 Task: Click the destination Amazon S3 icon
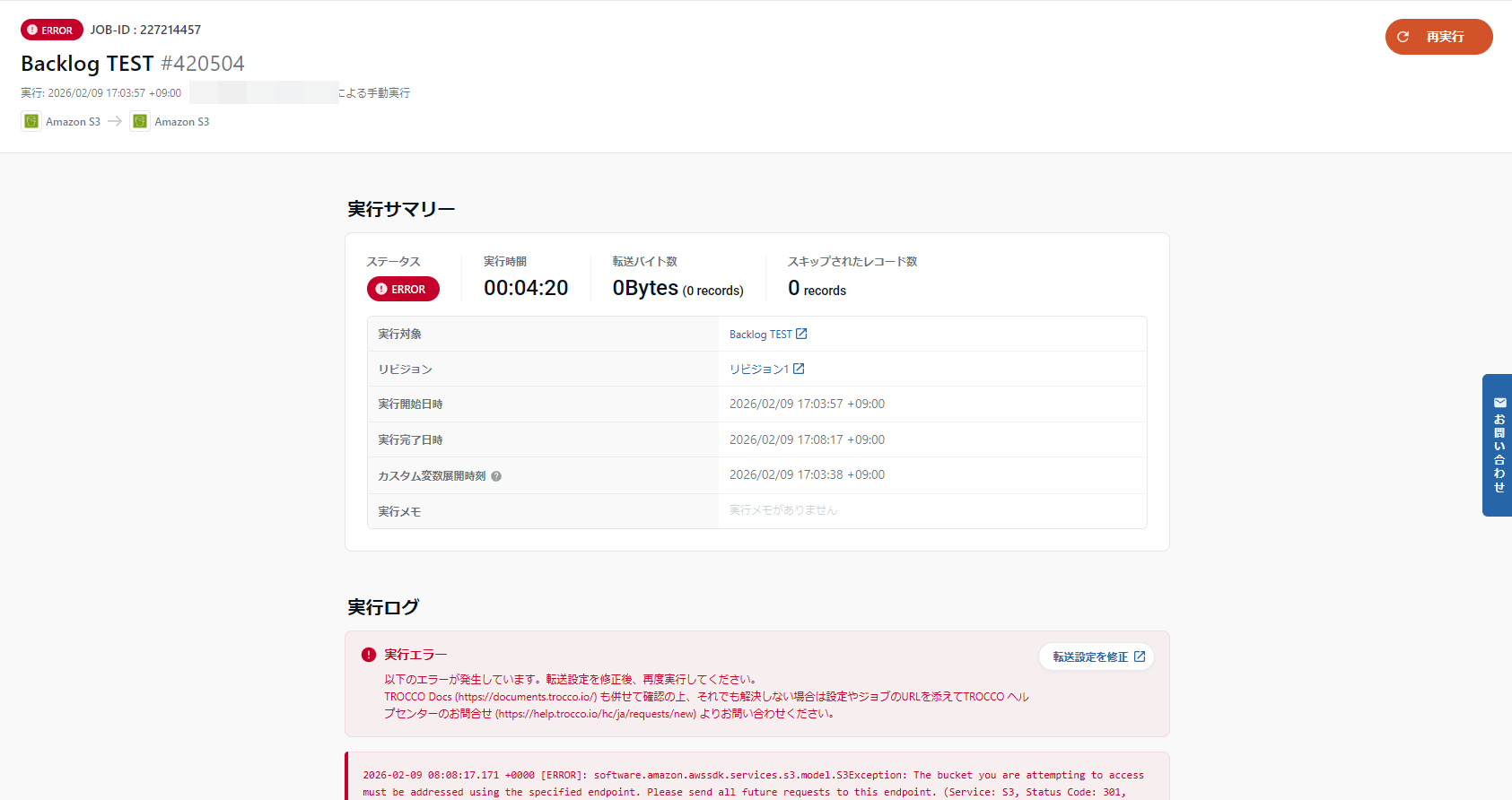[x=140, y=121]
